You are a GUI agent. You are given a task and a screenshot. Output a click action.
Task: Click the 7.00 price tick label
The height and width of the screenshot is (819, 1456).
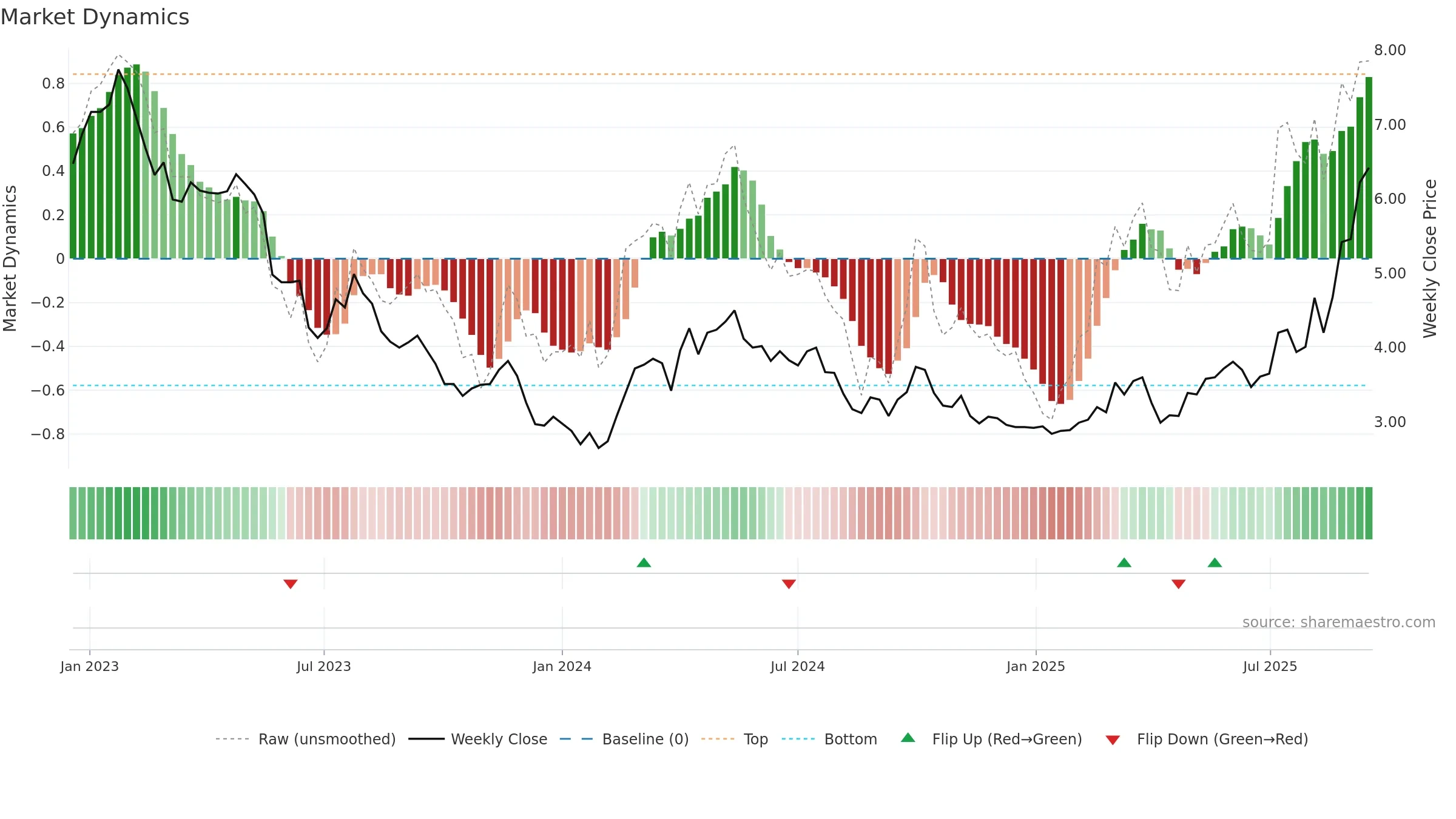tap(1390, 124)
